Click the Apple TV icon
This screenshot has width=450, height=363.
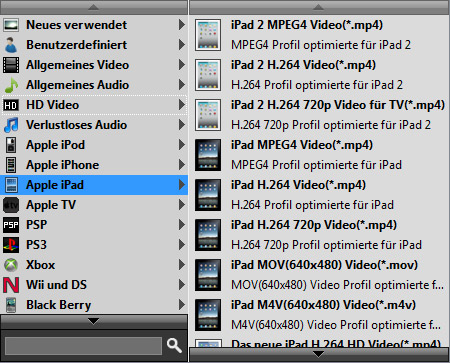11,205
